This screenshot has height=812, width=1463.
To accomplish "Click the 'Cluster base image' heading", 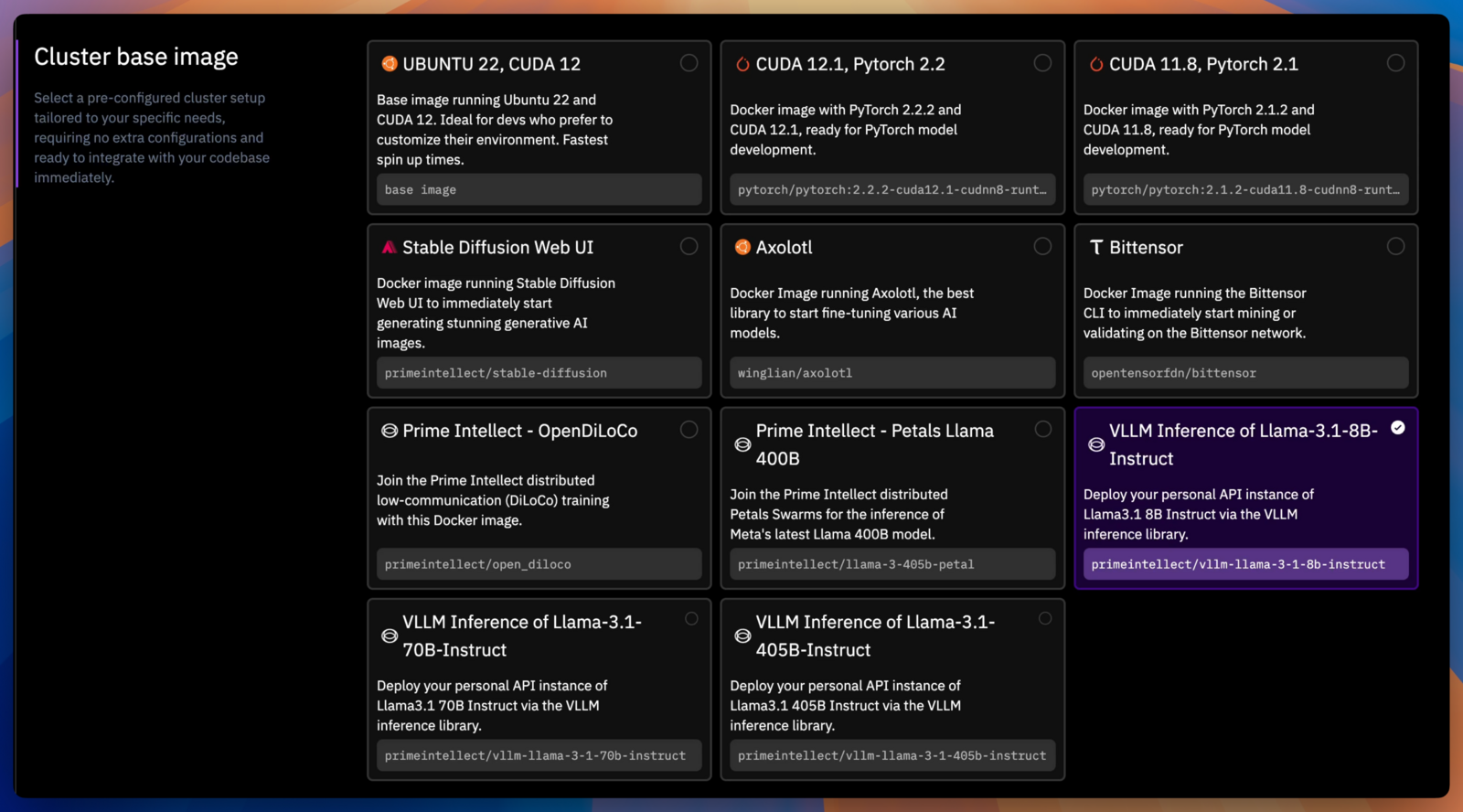I will point(136,57).
